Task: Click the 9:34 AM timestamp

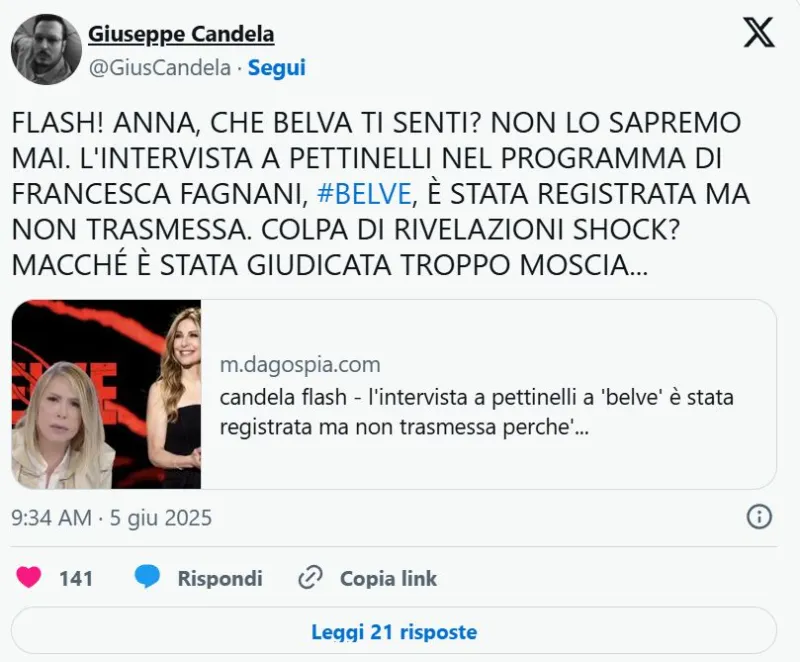Action: point(52,518)
